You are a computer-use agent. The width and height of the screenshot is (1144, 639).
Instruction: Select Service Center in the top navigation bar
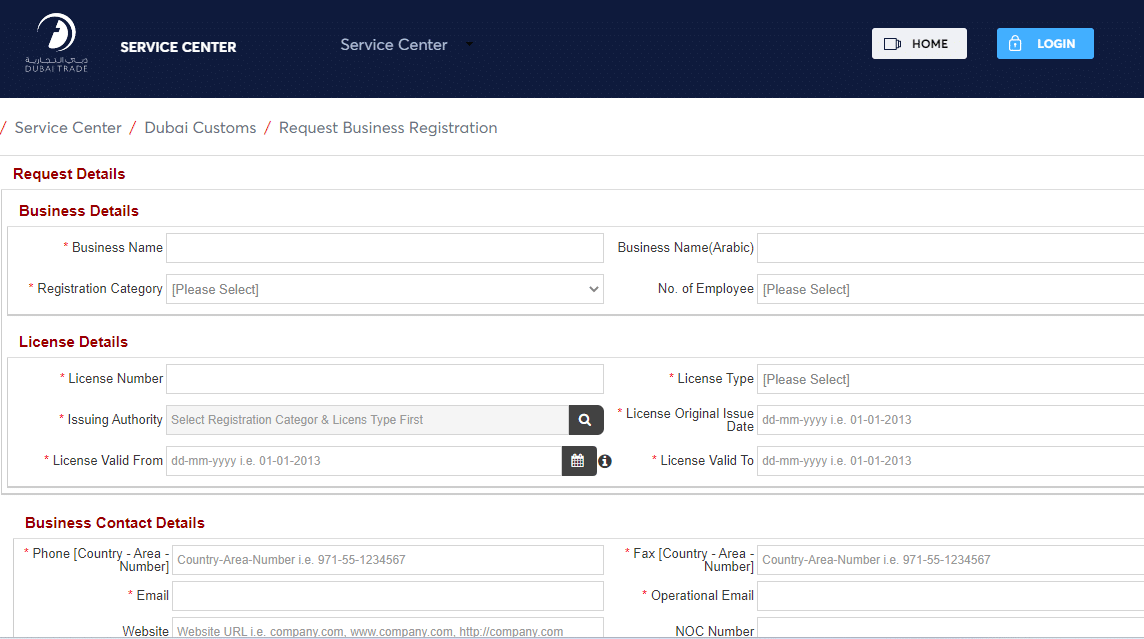click(x=394, y=45)
